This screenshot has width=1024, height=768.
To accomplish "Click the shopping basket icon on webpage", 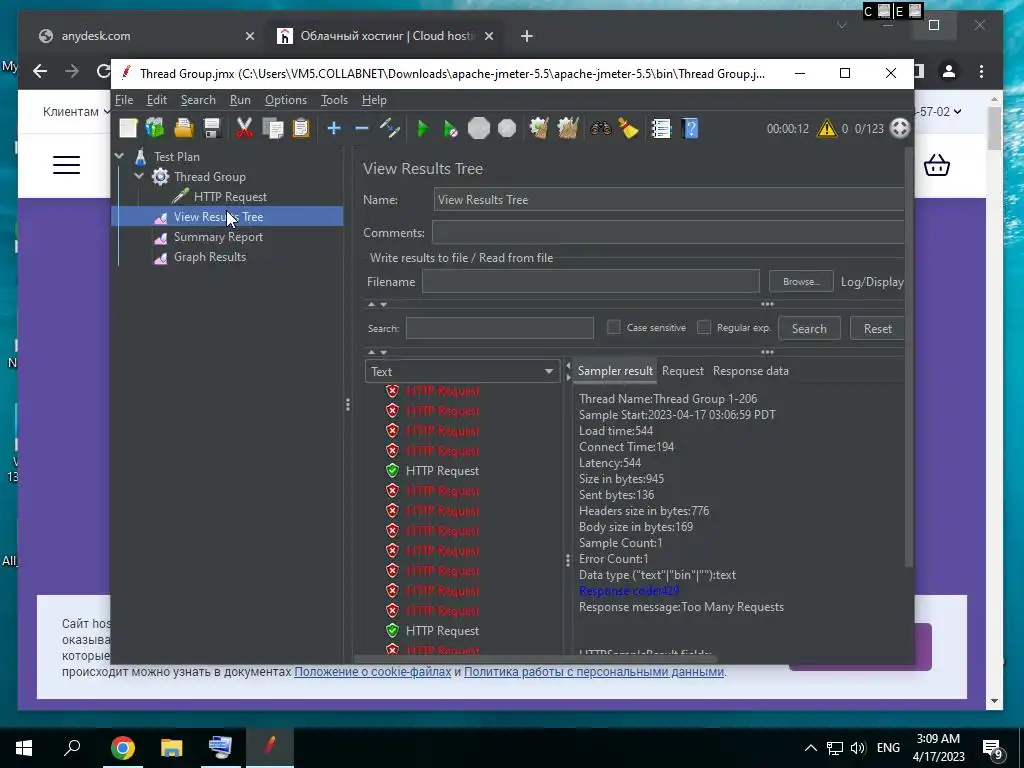I will tap(936, 165).
